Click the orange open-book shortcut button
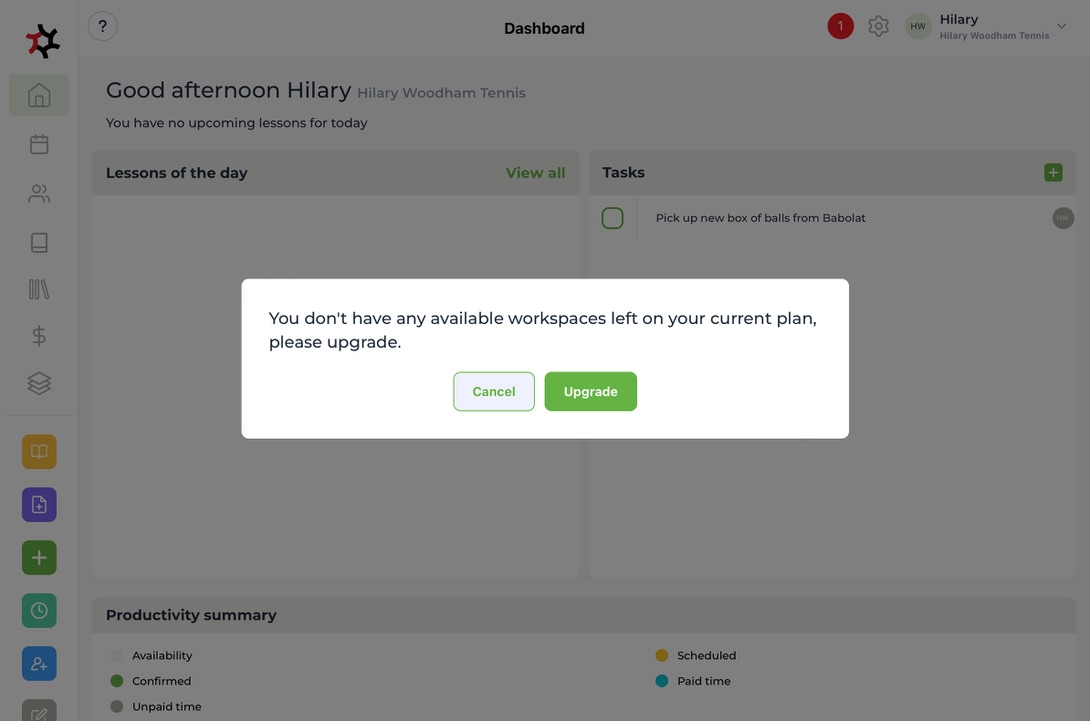The width and height of the screenshot is (1090, 721). coord(39,452)
